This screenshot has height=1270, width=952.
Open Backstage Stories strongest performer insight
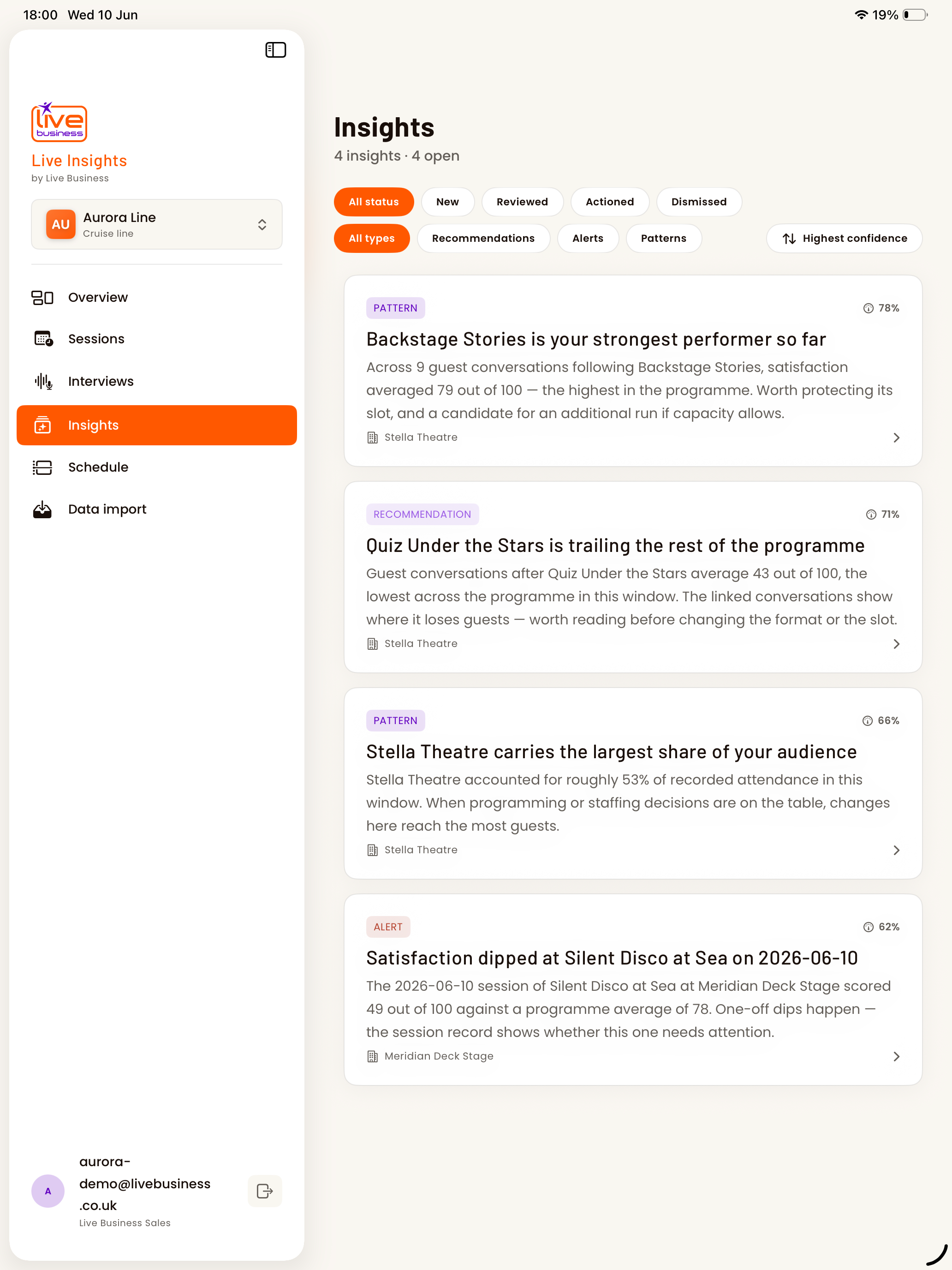[633, 371]
